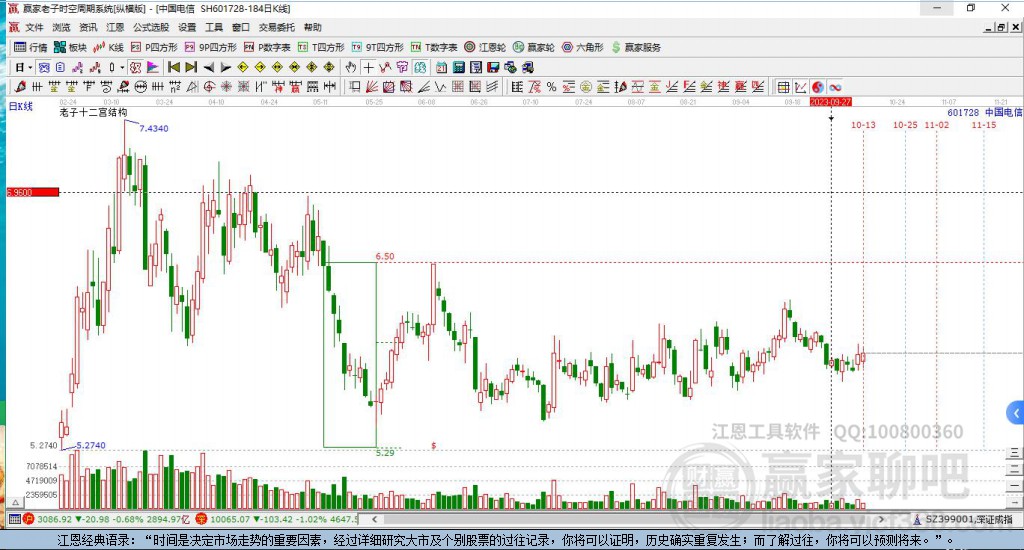Click the 10-13 cycle date marker
The height and width of the screenshot is (550, 1024).
(x=863, y=125)
